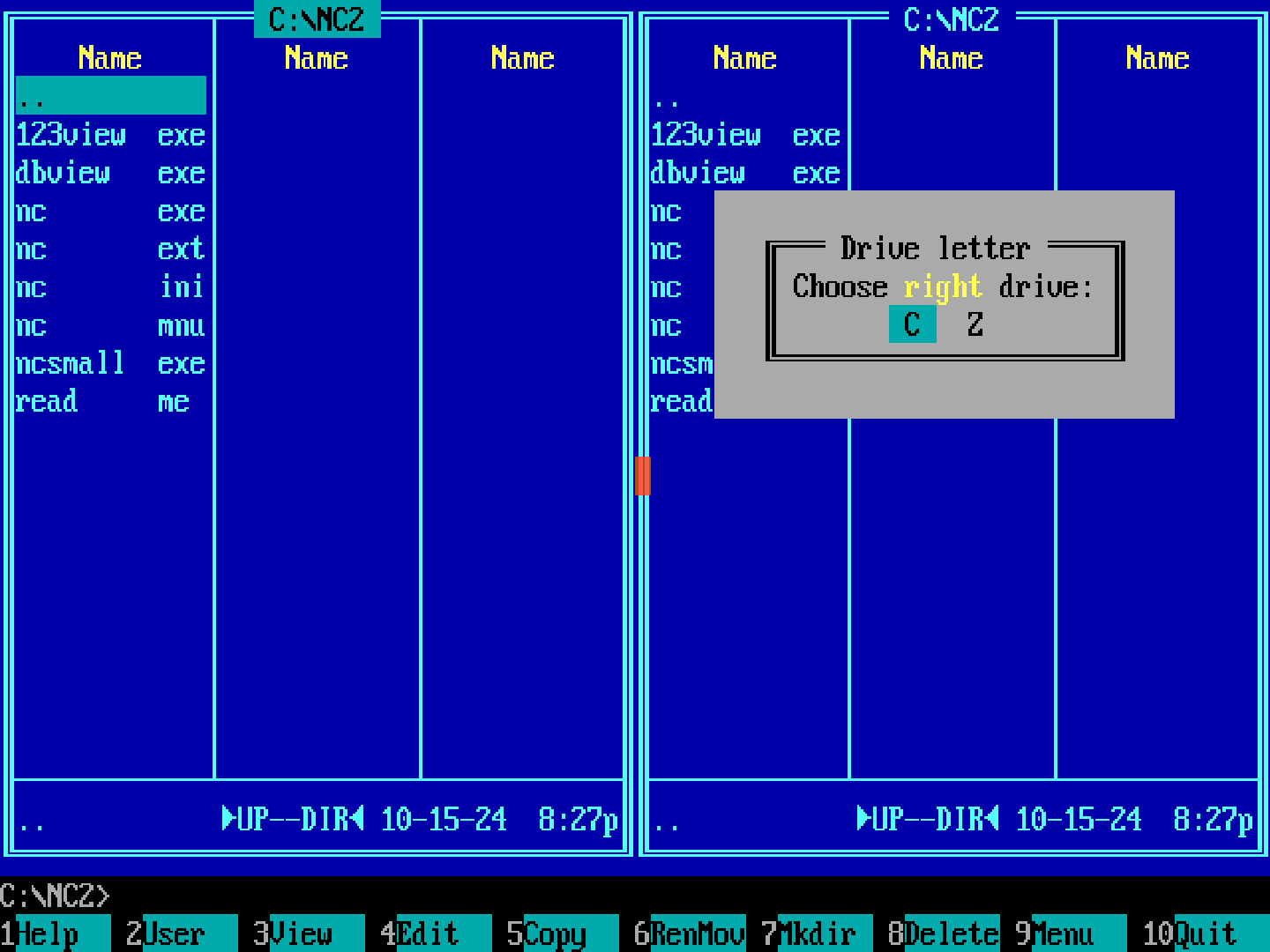Activate 3 View function key
The image size is (1270, 952).
[309, 933]
